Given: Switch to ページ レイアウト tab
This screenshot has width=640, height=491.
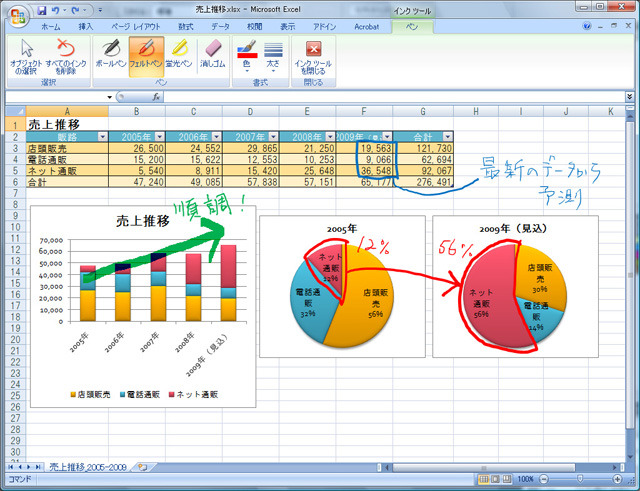Looking at the screenshot, I should tap(136, 27).
